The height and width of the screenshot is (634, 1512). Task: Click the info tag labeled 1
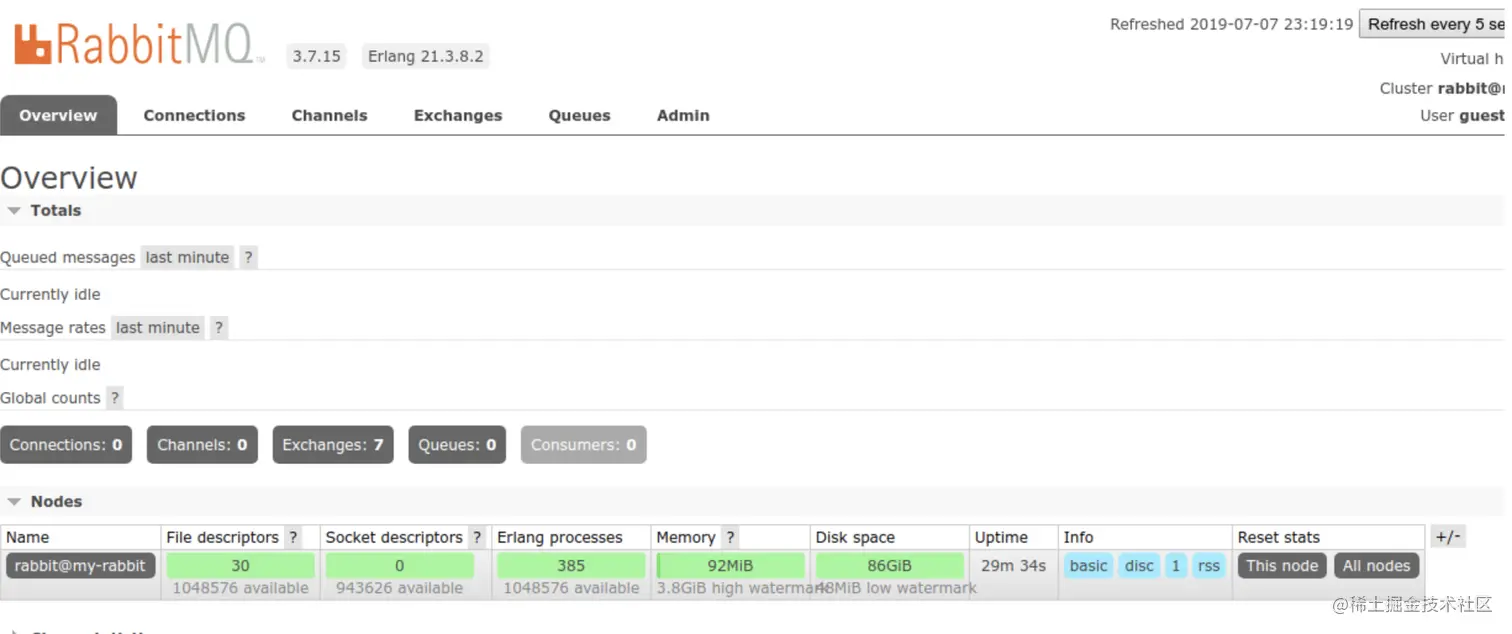[1176, 565]
